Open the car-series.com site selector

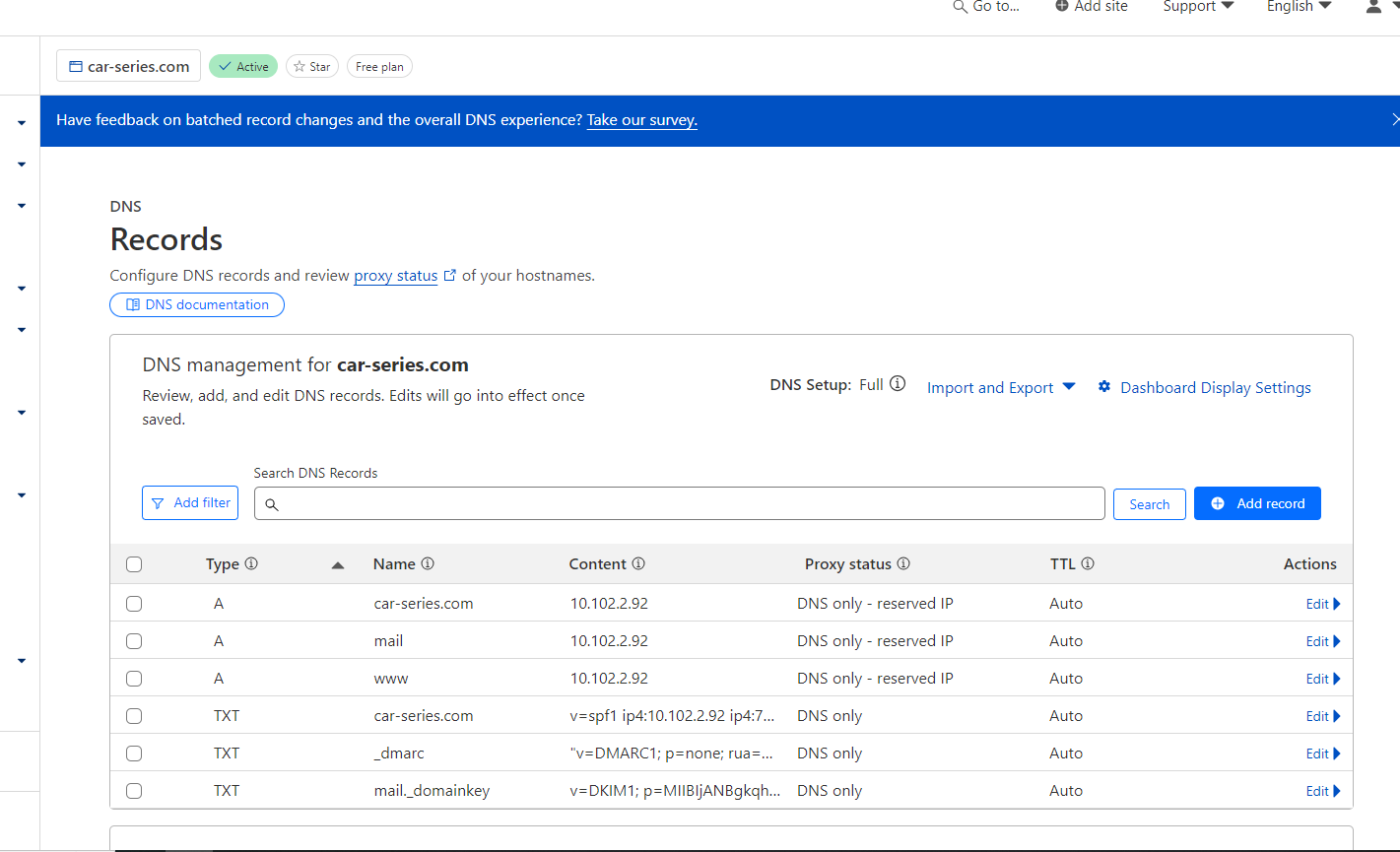pos(128,66)
